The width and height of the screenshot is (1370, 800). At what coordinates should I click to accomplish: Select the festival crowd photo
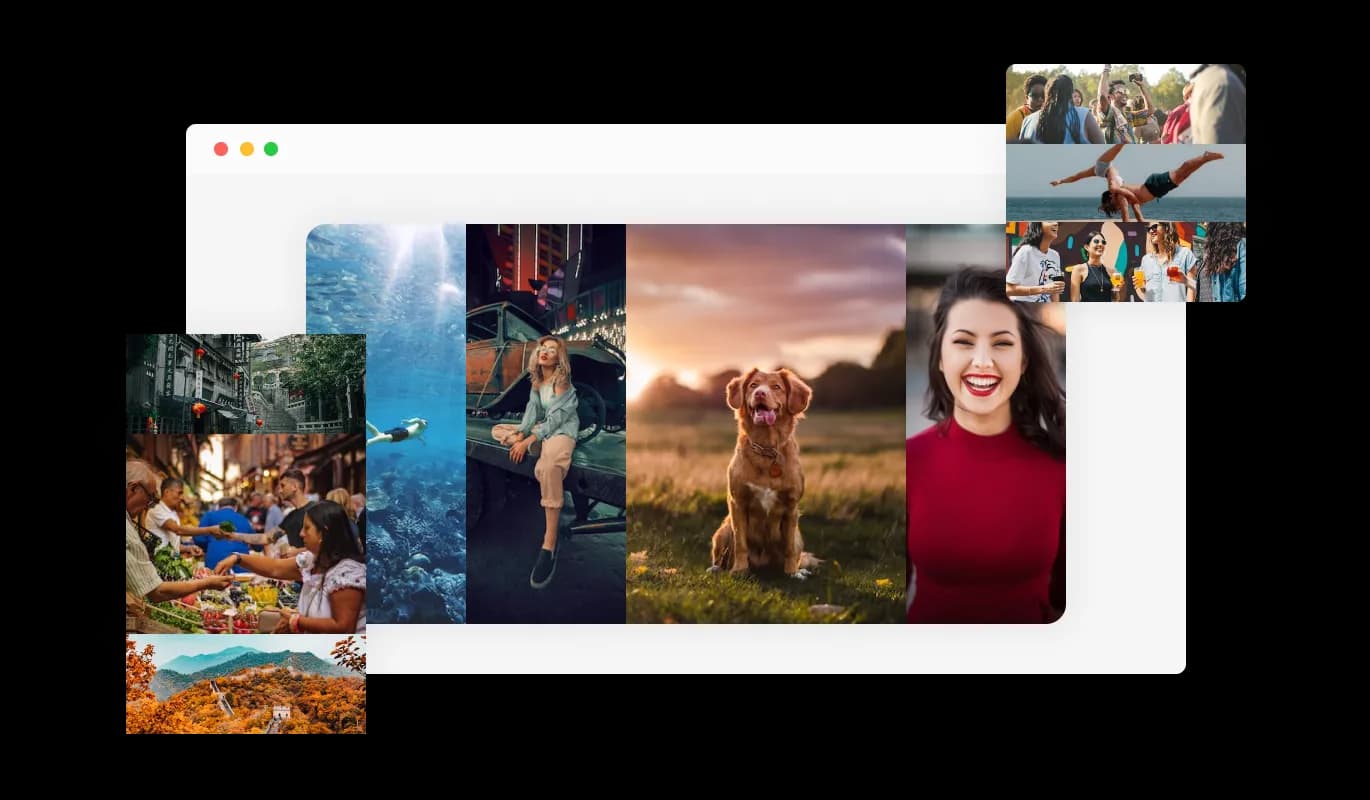click(1125, 104)
